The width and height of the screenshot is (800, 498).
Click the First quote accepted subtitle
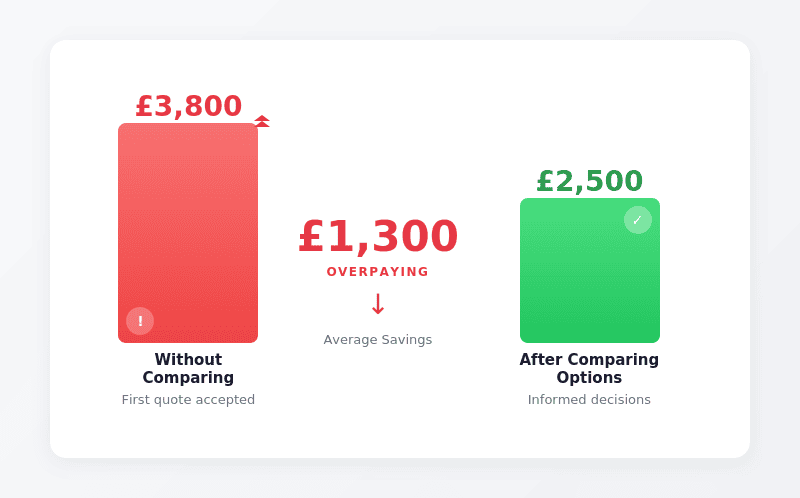(x=188, y=400)
